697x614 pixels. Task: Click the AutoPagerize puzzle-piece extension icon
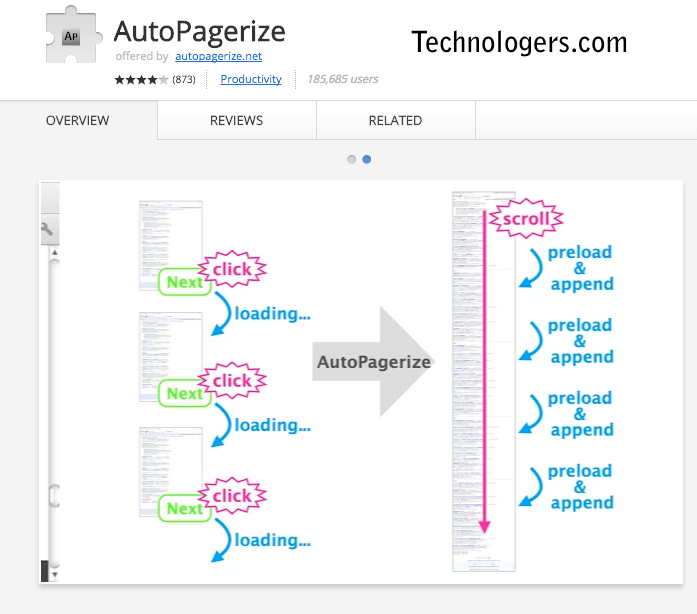point(73,36)
